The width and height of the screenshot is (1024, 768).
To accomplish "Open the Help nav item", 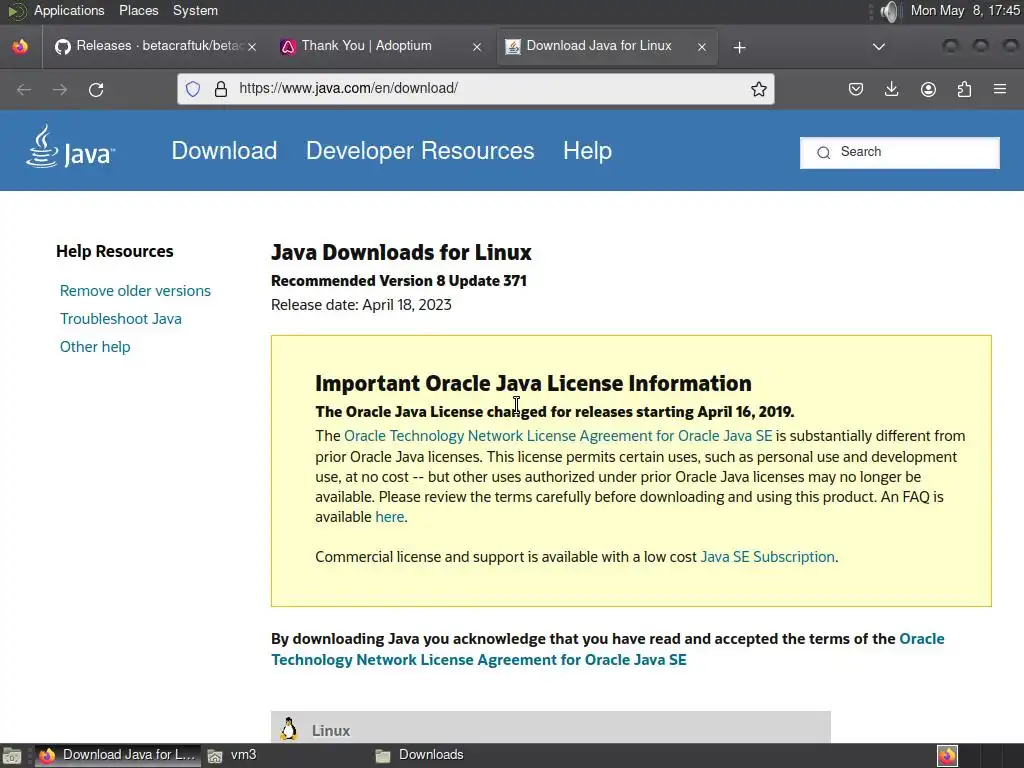I will point(587,151).
